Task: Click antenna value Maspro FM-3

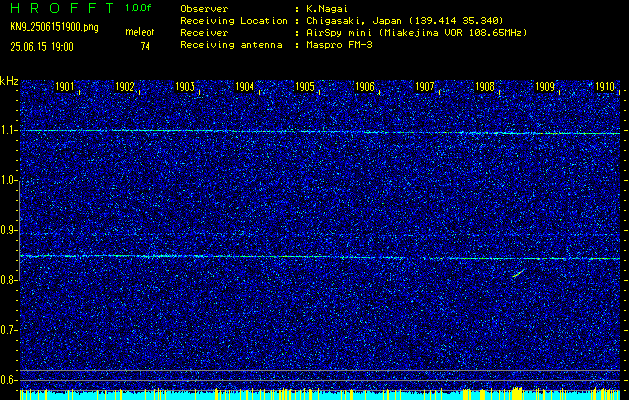Action: click(338, 45)
